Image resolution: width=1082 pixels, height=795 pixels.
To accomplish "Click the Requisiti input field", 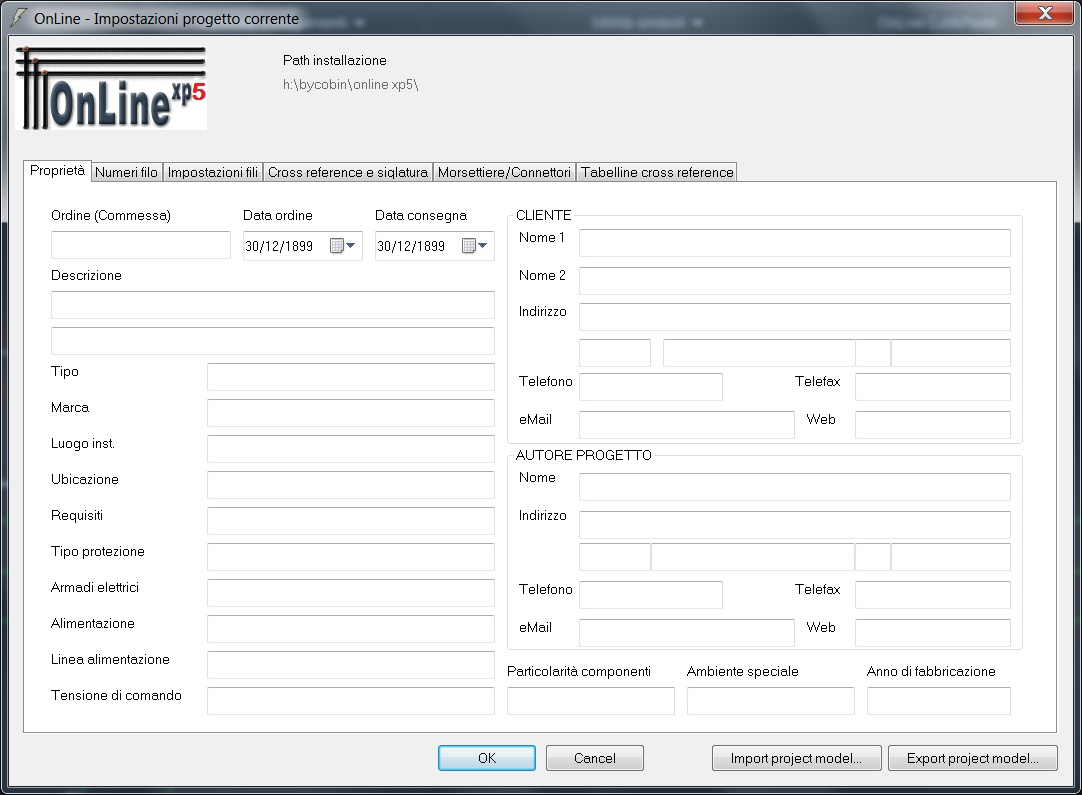I will (x=351, y=520).
